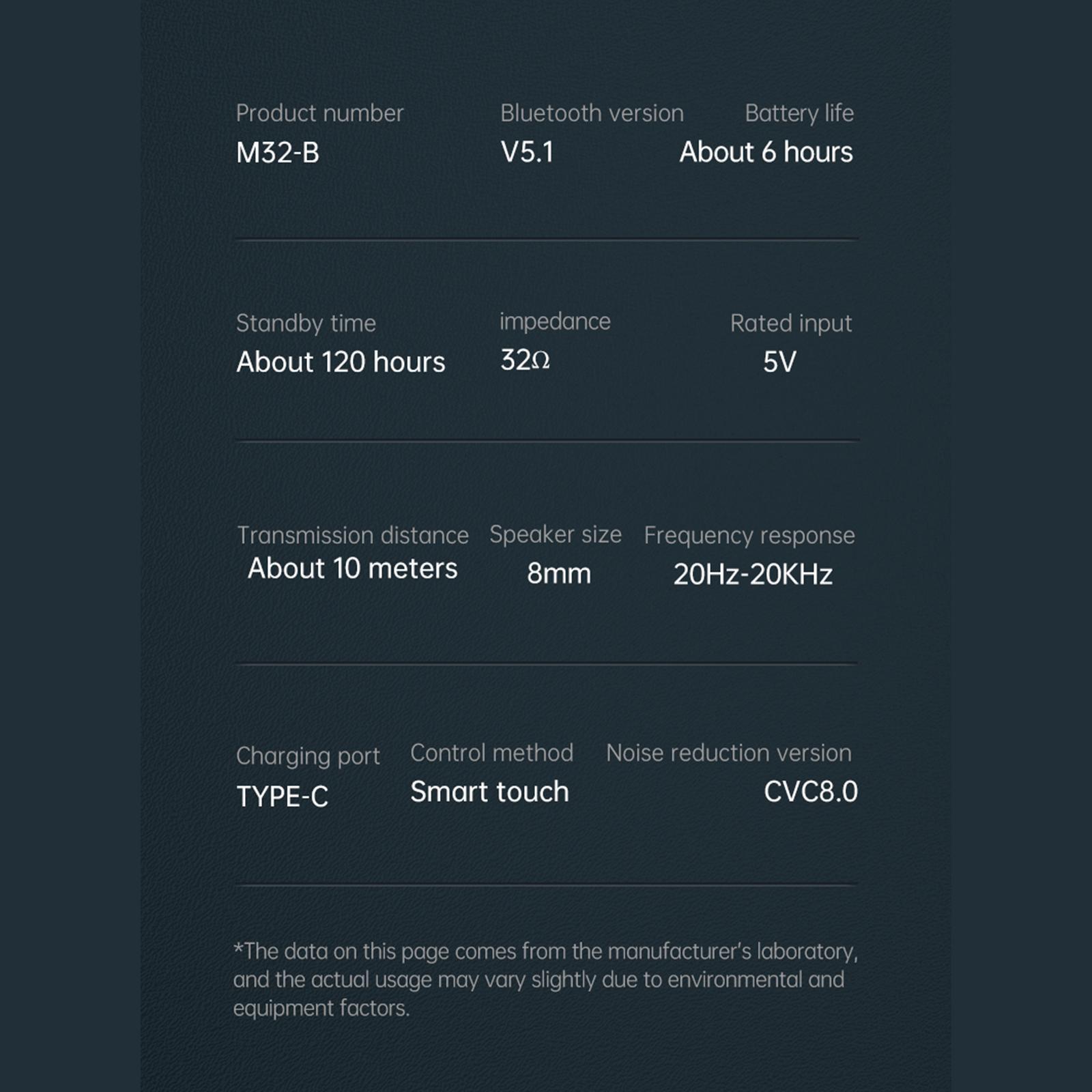Select the 20Hz-20KHz value

(x=753, y=575)
